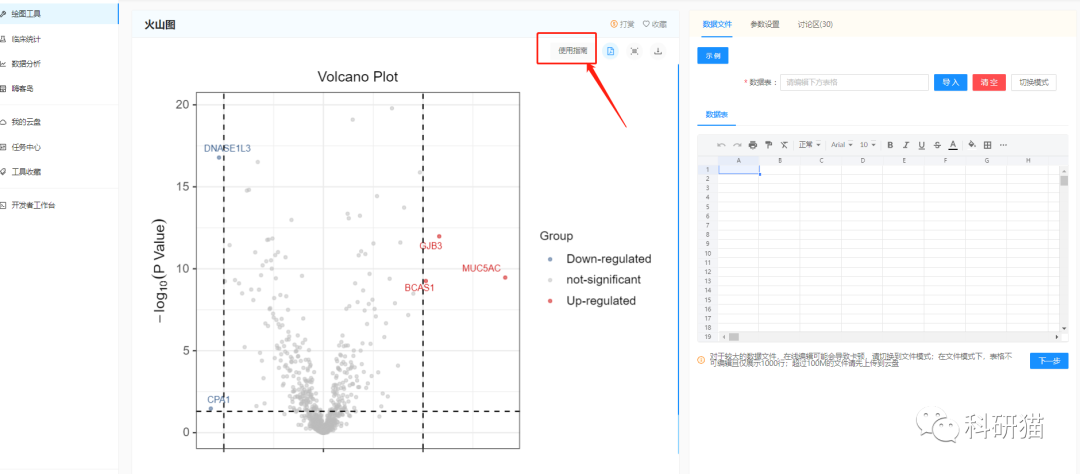Open 我的云盘 in the sidebar
Screen dimensions: 1080x474
click(x=59, y=122)
